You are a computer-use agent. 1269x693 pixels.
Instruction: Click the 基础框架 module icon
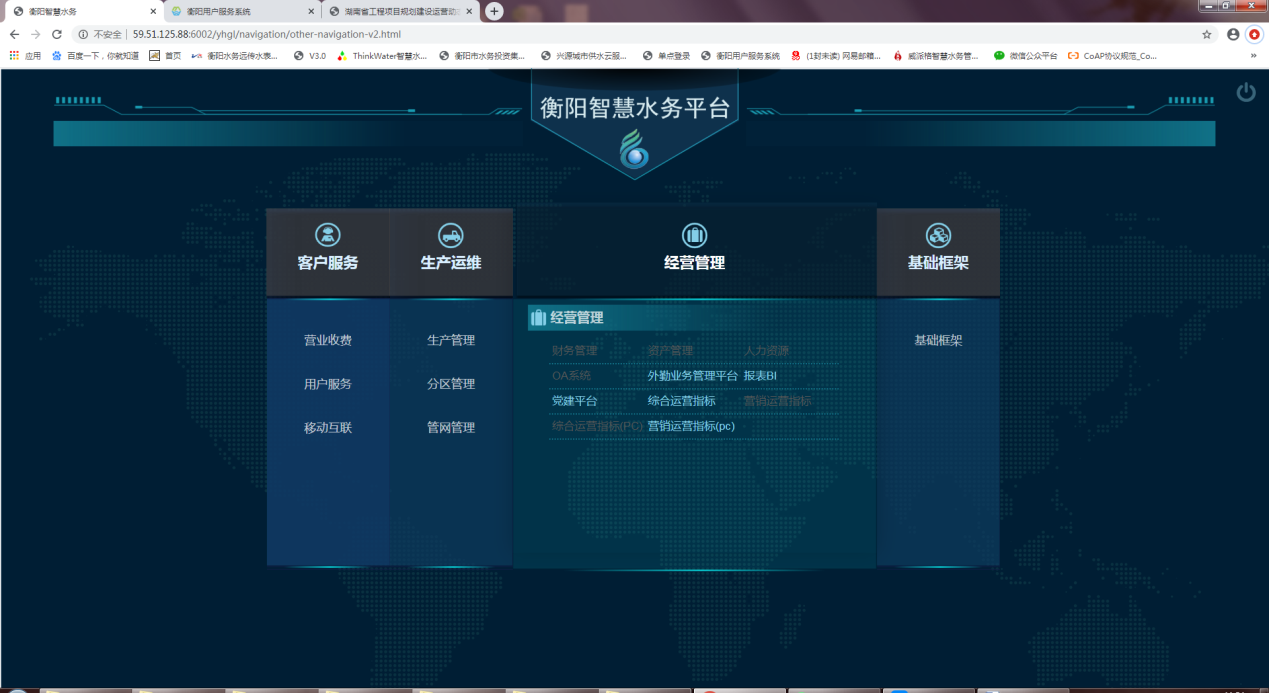pos(938,235)
